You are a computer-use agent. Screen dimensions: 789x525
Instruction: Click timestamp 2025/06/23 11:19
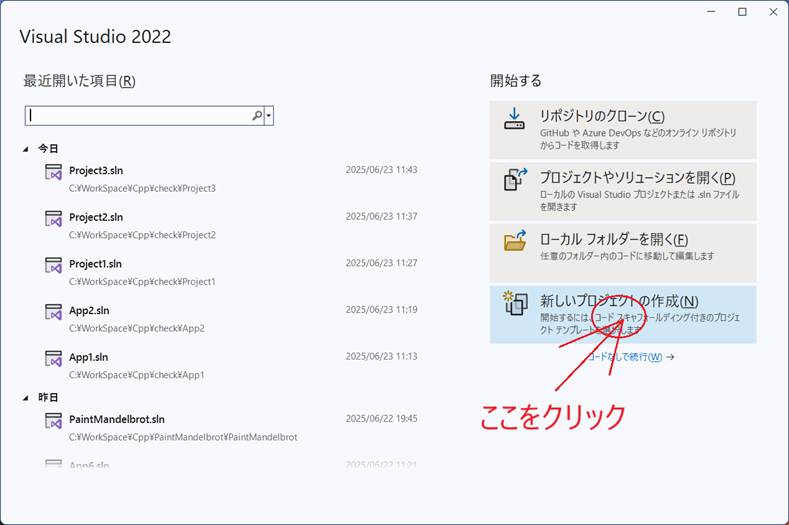(381, 310)
